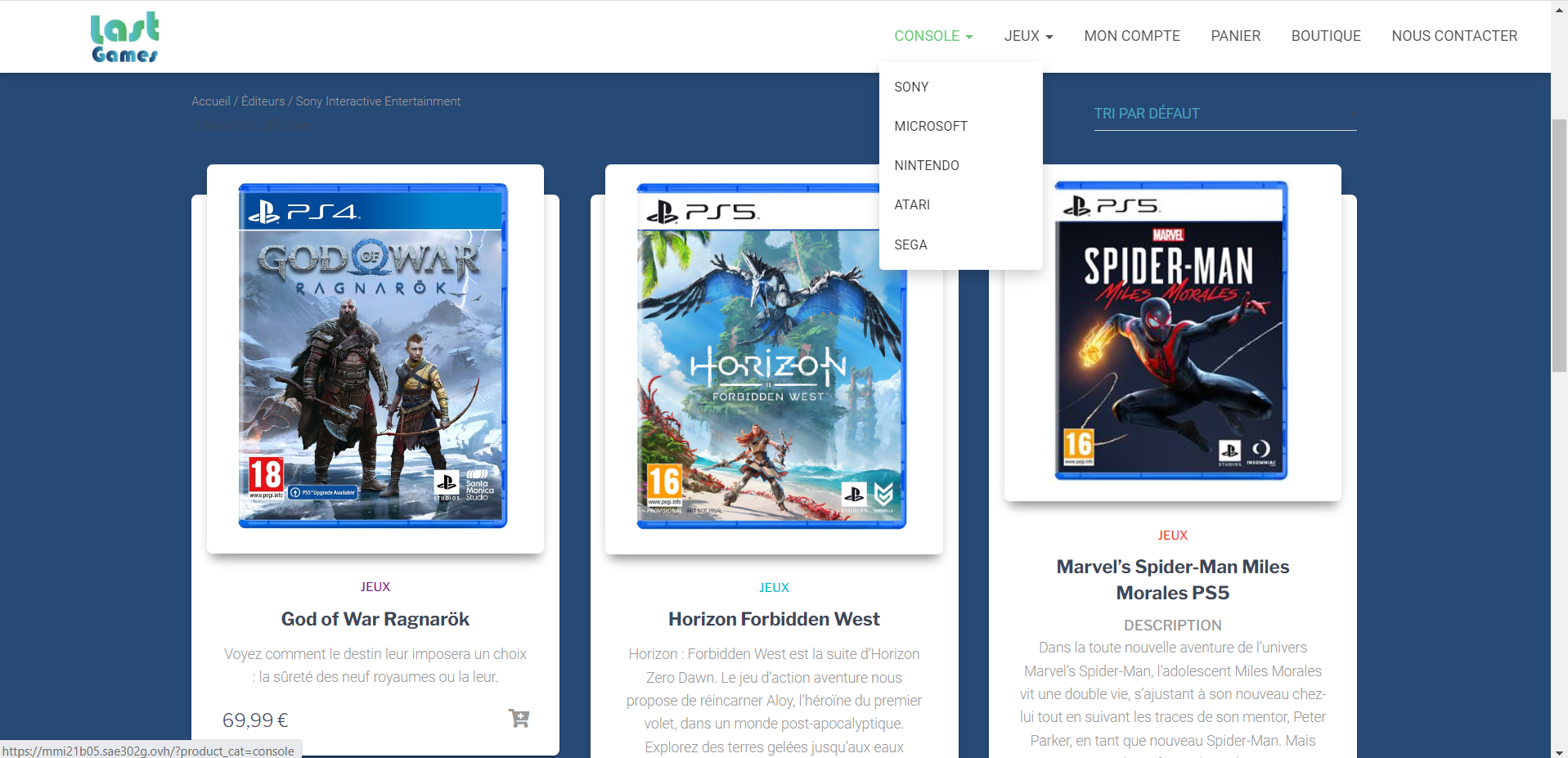Open the PANIER page
Viewport: 1568px width, 758px height.
(x=1235, y=36)
